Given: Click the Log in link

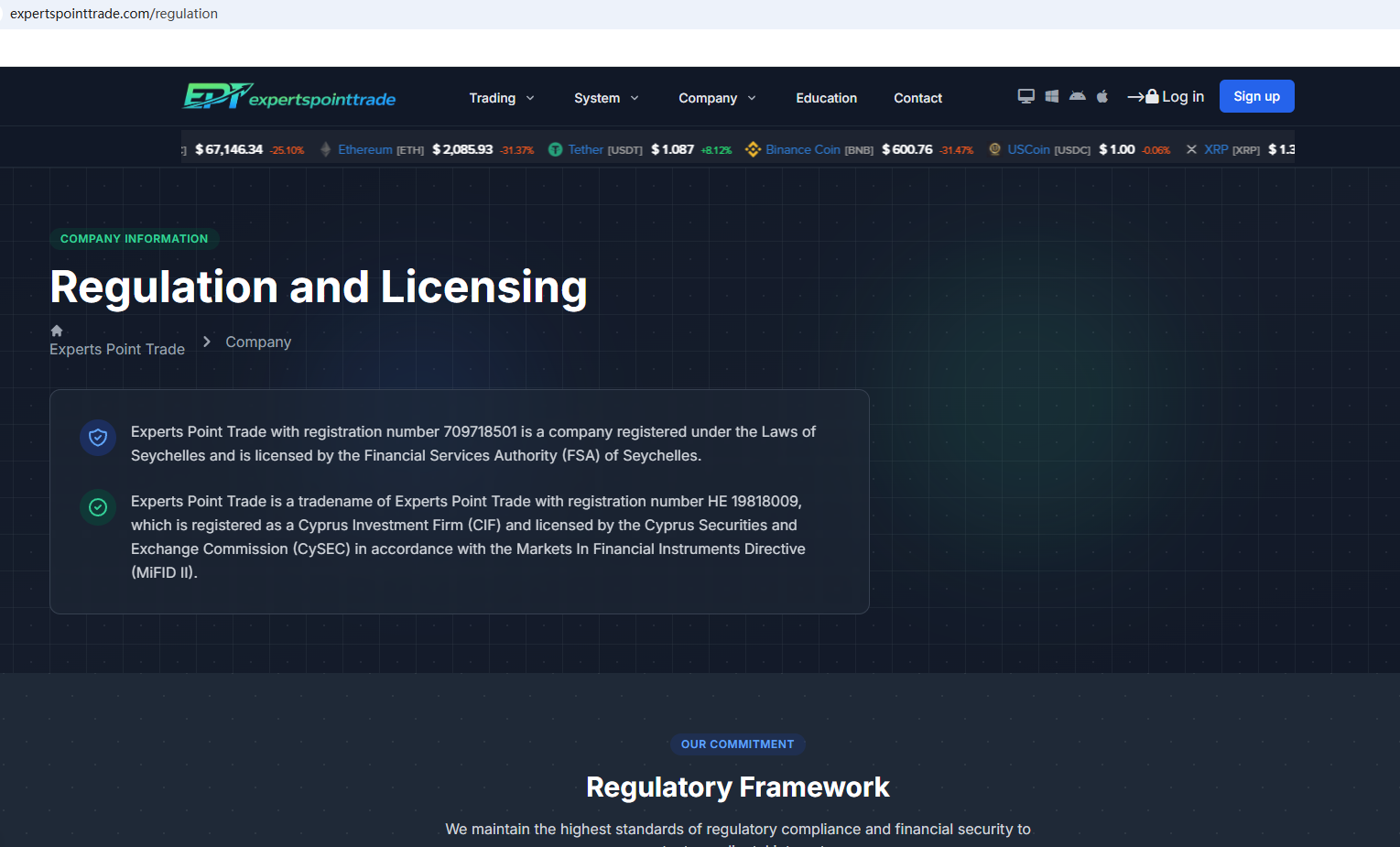Looking at the screenshot, I should pyautogui.click(x=1166, y=97).
